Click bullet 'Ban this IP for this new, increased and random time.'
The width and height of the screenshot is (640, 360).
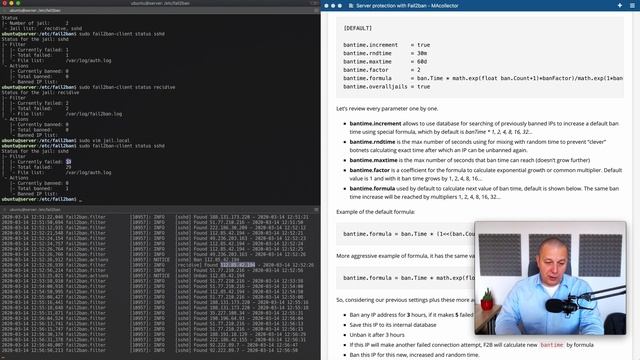click(x=414, y=355)
